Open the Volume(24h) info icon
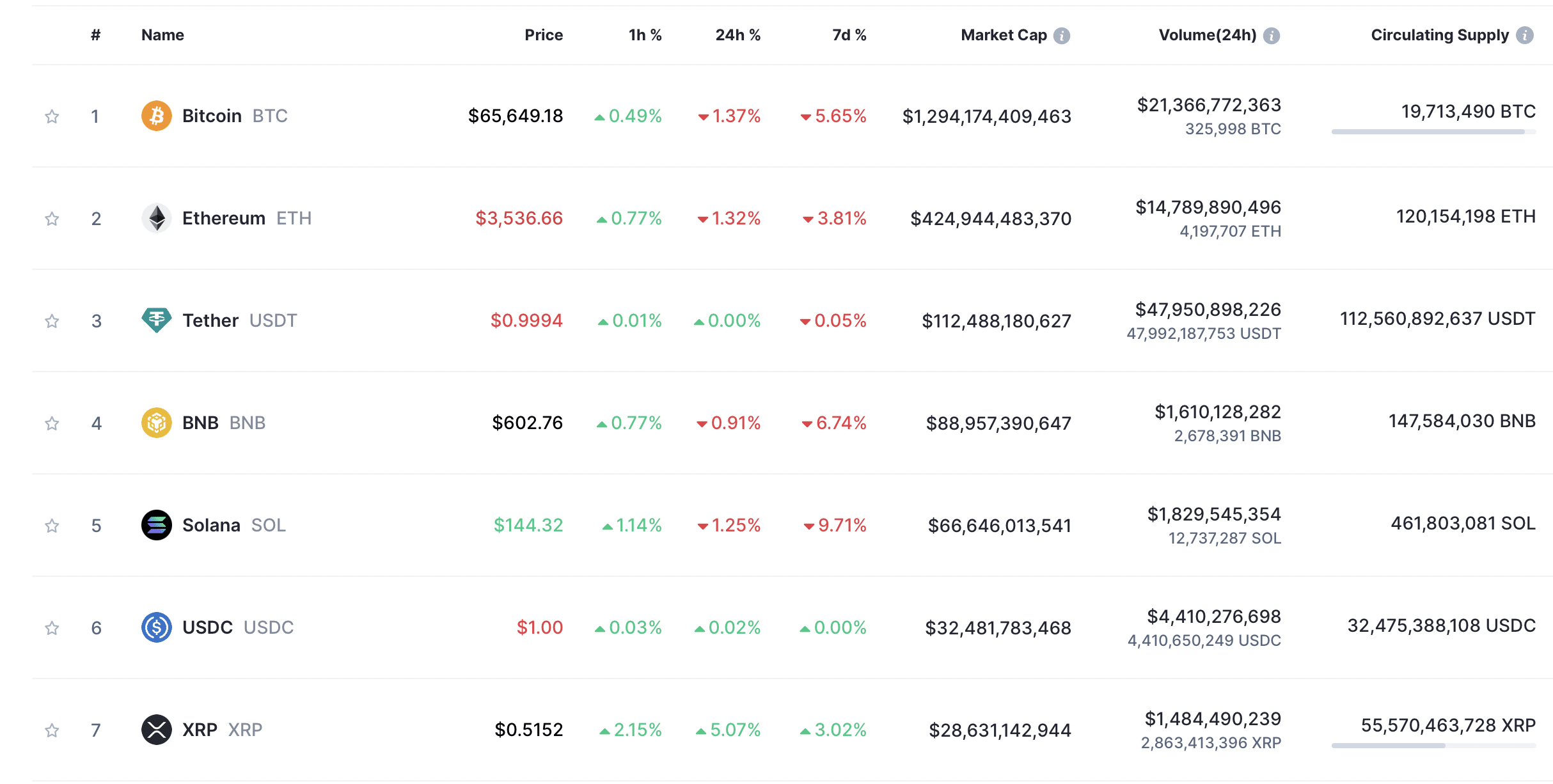The width and height of the screenshot is (1553, 784). coord(1272,36)
